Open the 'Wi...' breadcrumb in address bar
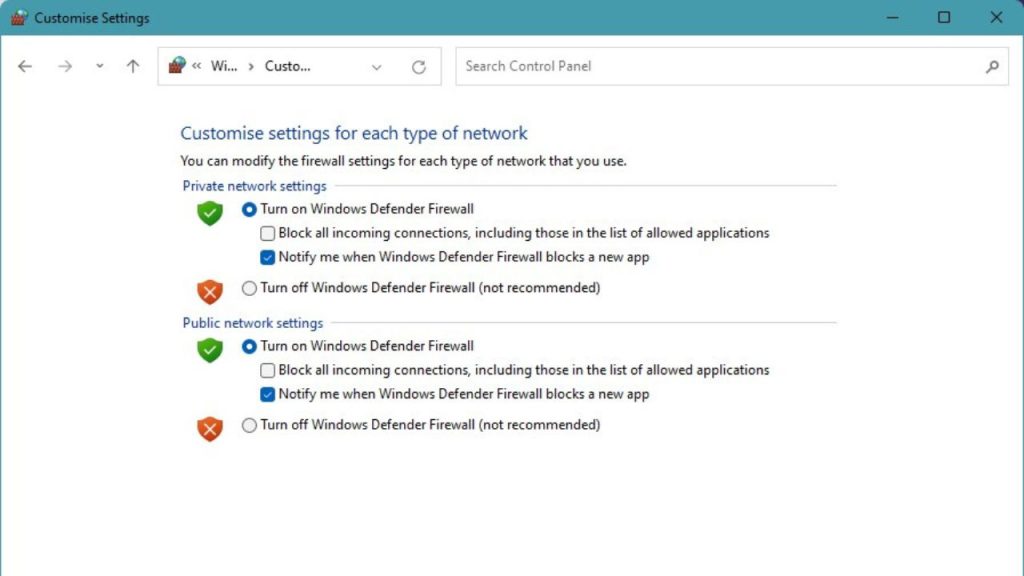 point(224,66)
